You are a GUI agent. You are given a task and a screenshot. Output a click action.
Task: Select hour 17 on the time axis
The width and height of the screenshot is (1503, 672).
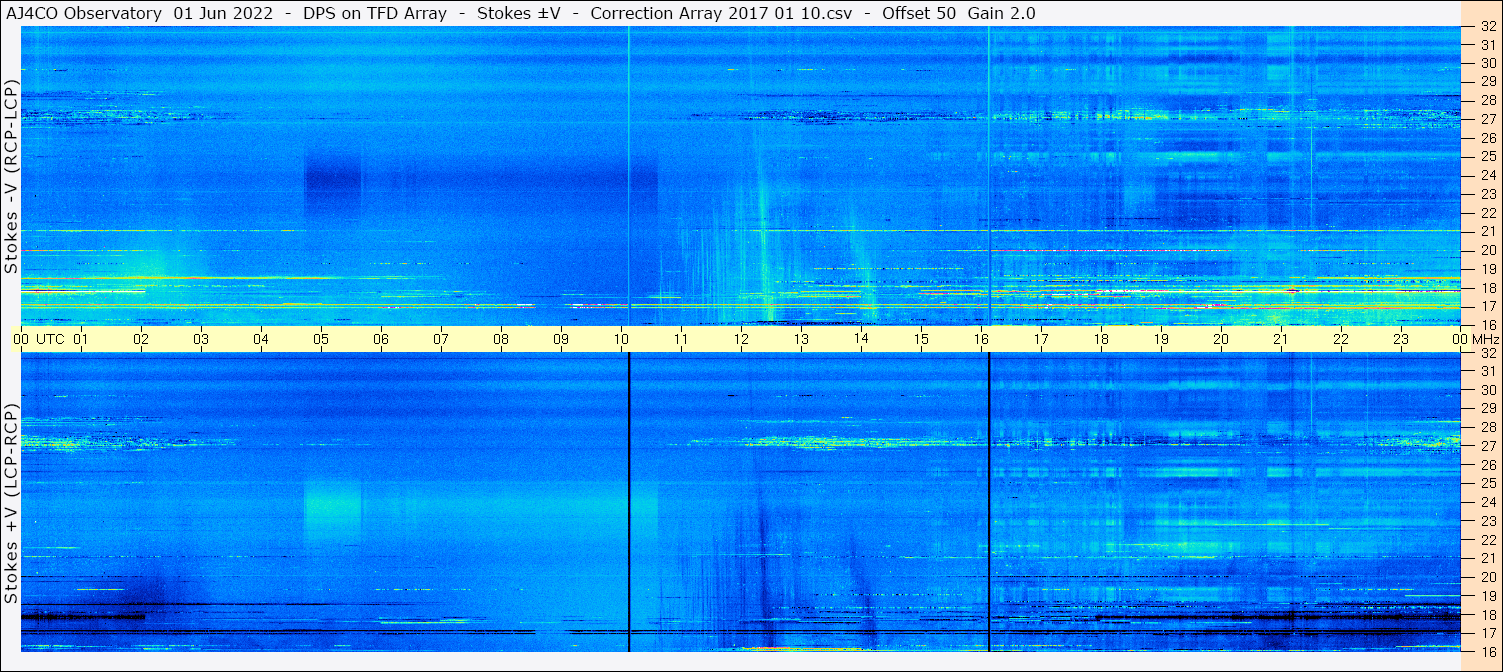click(1041, 339)
